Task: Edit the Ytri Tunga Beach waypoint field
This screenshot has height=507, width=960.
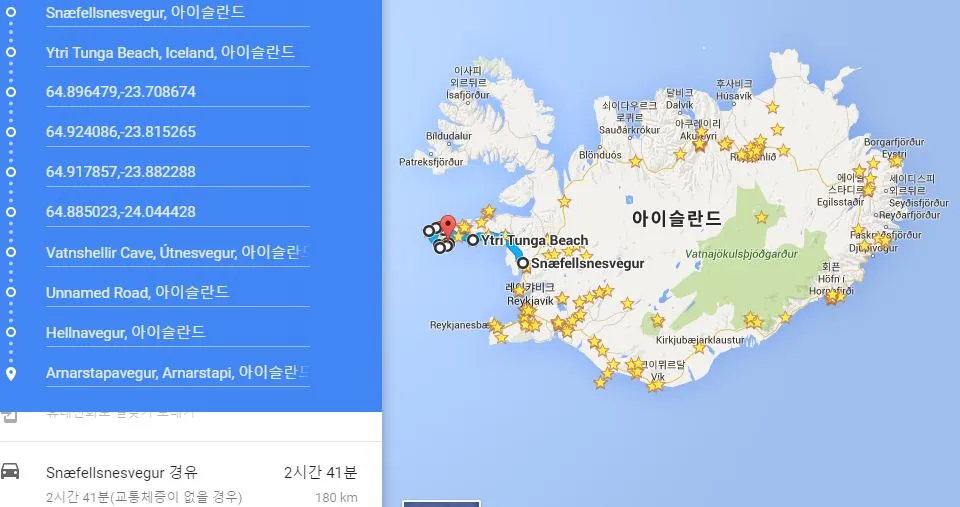Action: pyautogui.click(x=170, y=52)
